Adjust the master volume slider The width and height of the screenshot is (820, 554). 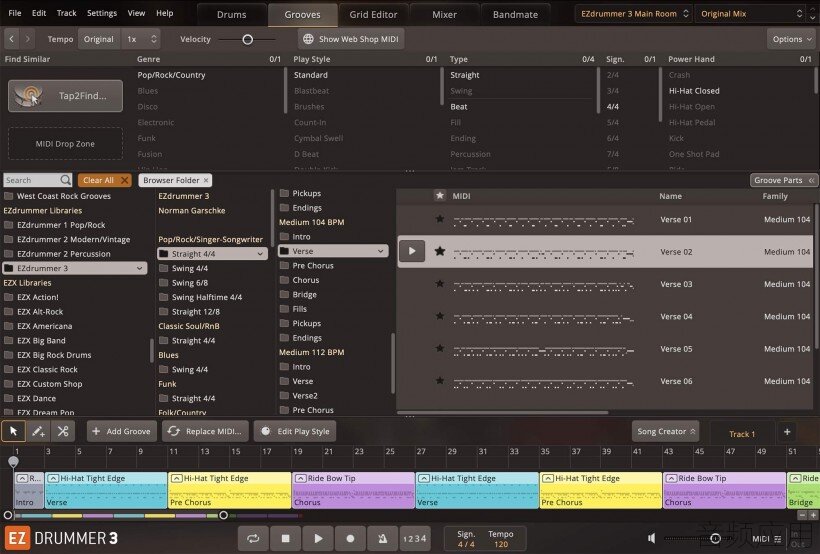point(715,538)
